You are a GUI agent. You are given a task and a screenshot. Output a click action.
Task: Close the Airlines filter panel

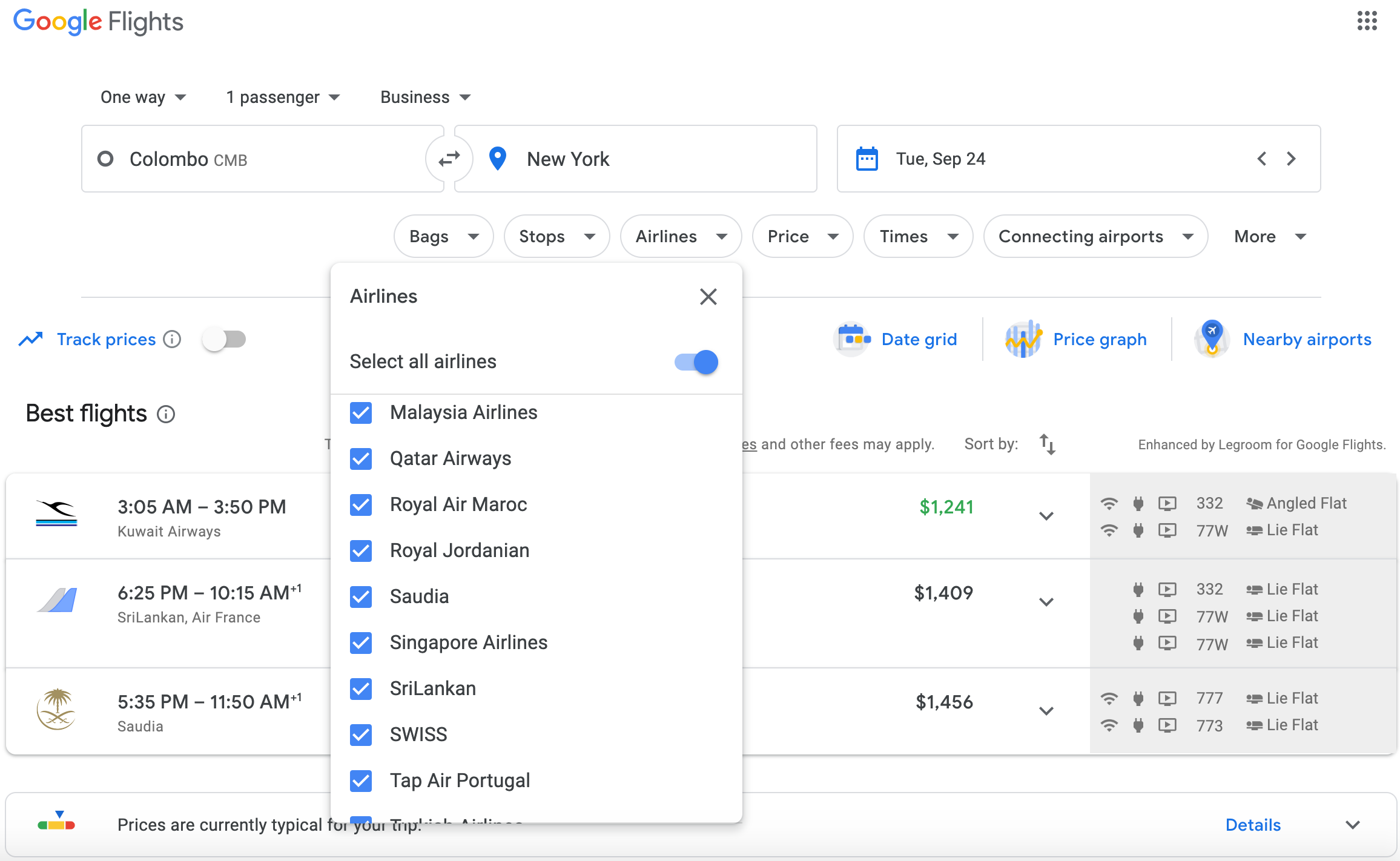coord(708,297)
